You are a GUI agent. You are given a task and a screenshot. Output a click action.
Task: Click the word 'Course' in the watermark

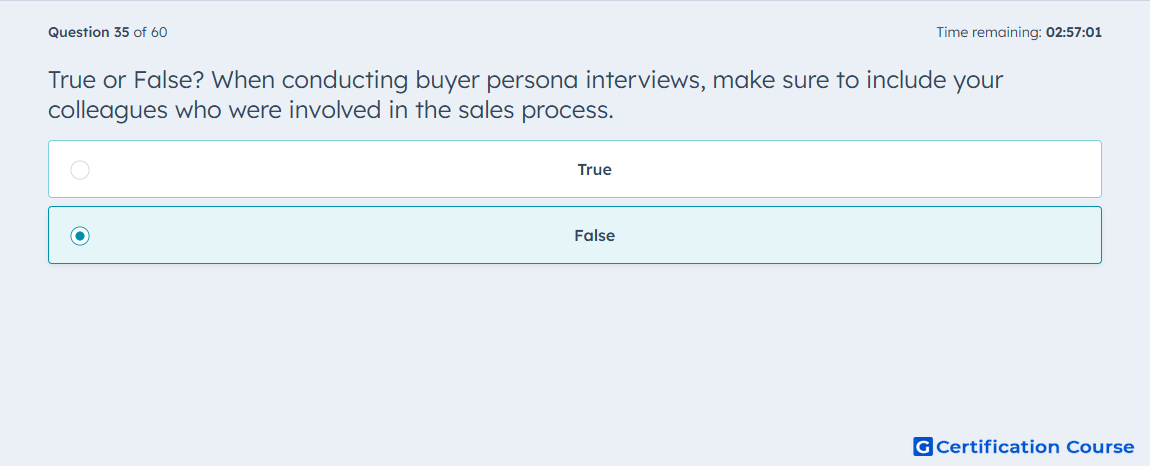(x=1100, y=446)
